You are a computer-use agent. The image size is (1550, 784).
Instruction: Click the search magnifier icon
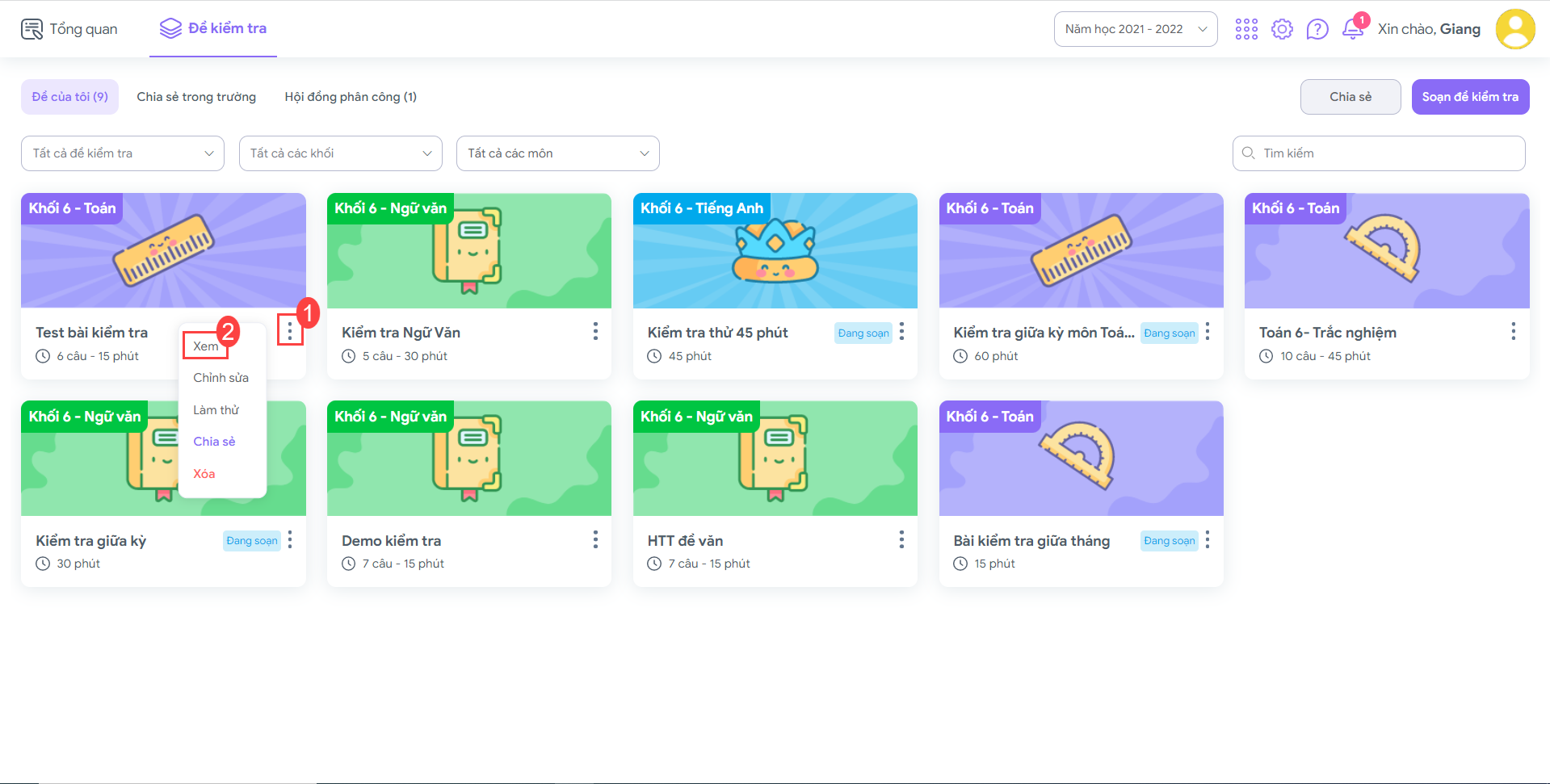click(1248, 153)
